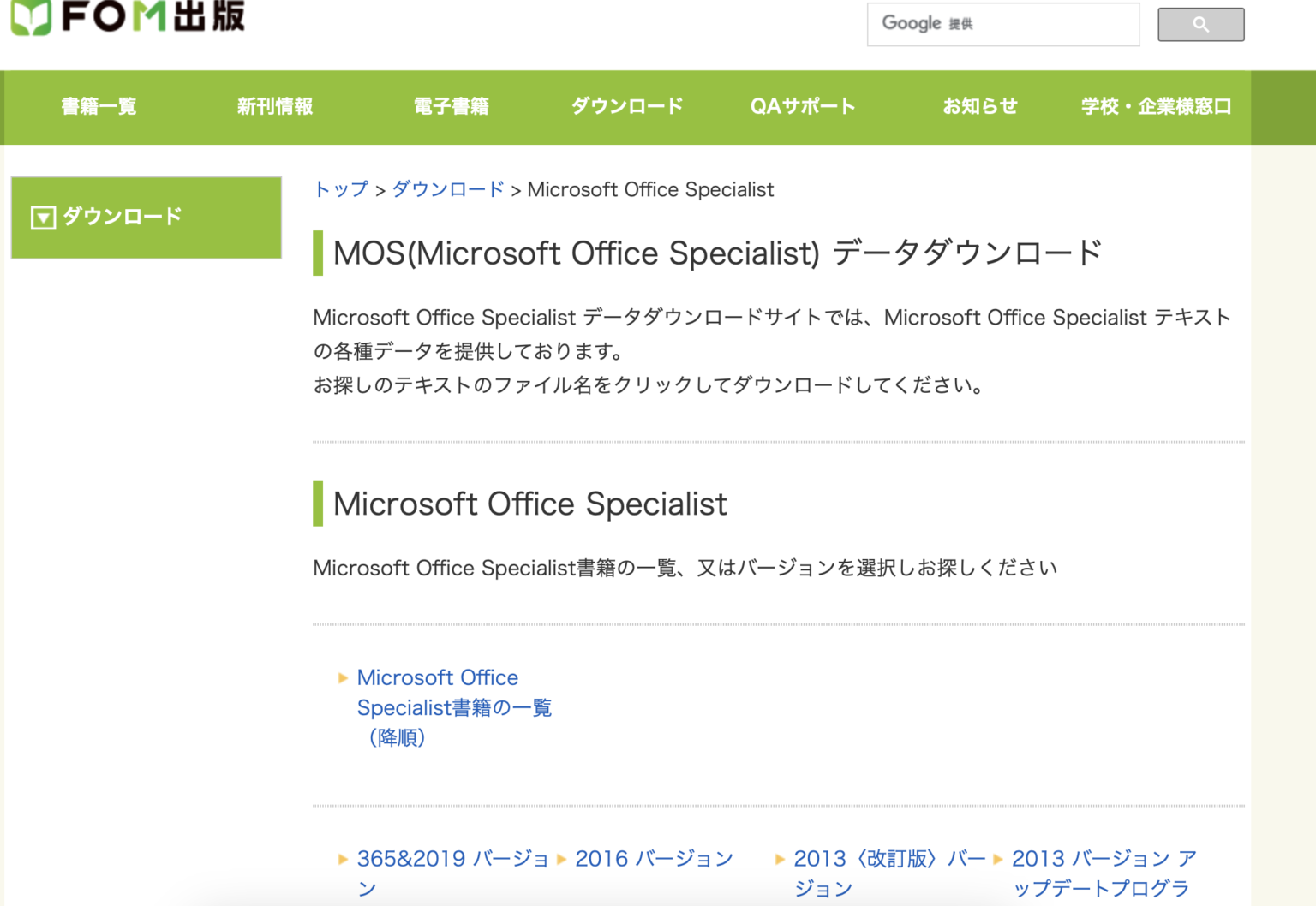Open the 電子書籍 section
1316x906 pixels.
452,106
